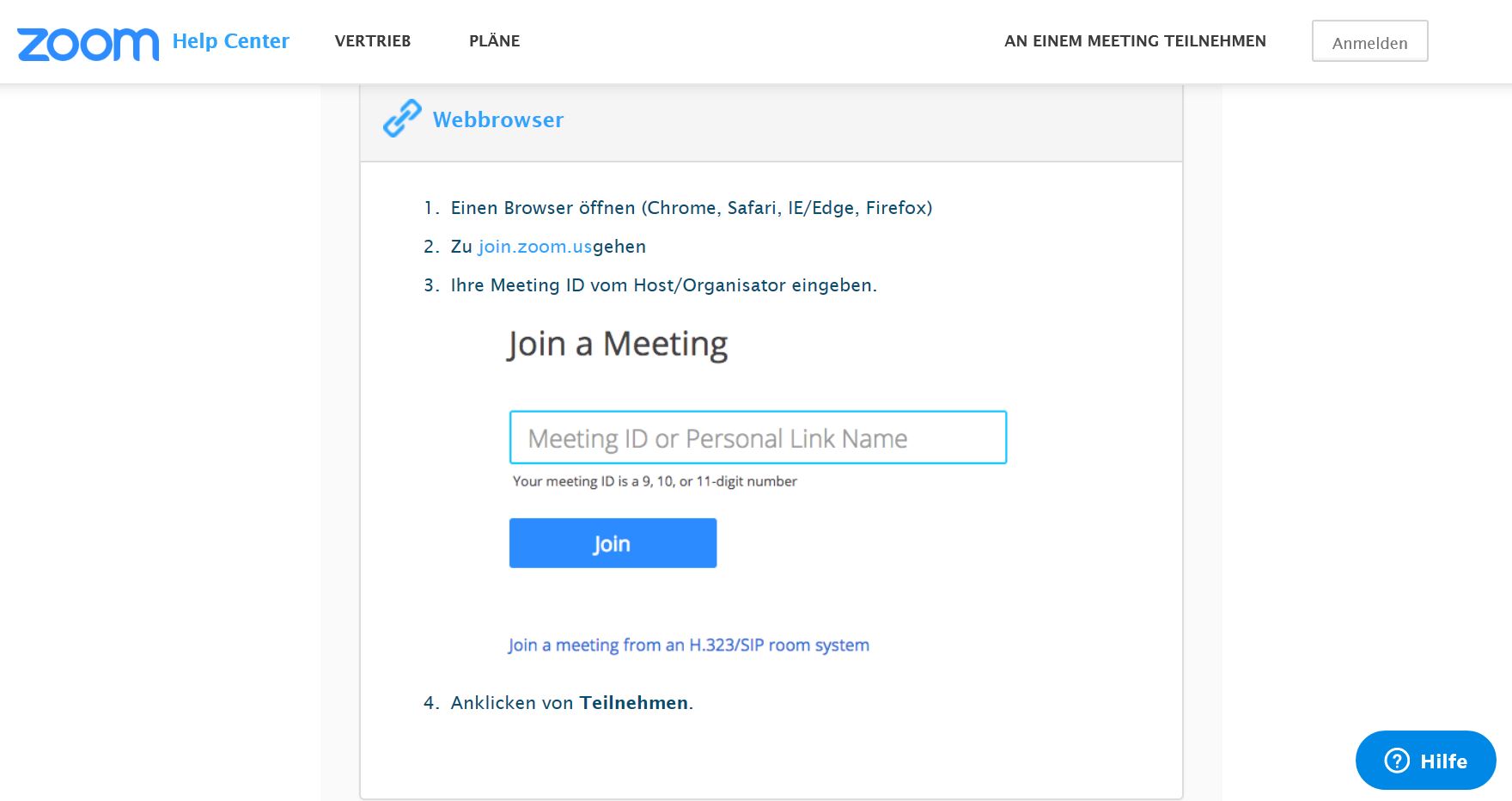1512x801 pixels.
Task: Open the VERTRIEB menu item
Action: (373, 41)
